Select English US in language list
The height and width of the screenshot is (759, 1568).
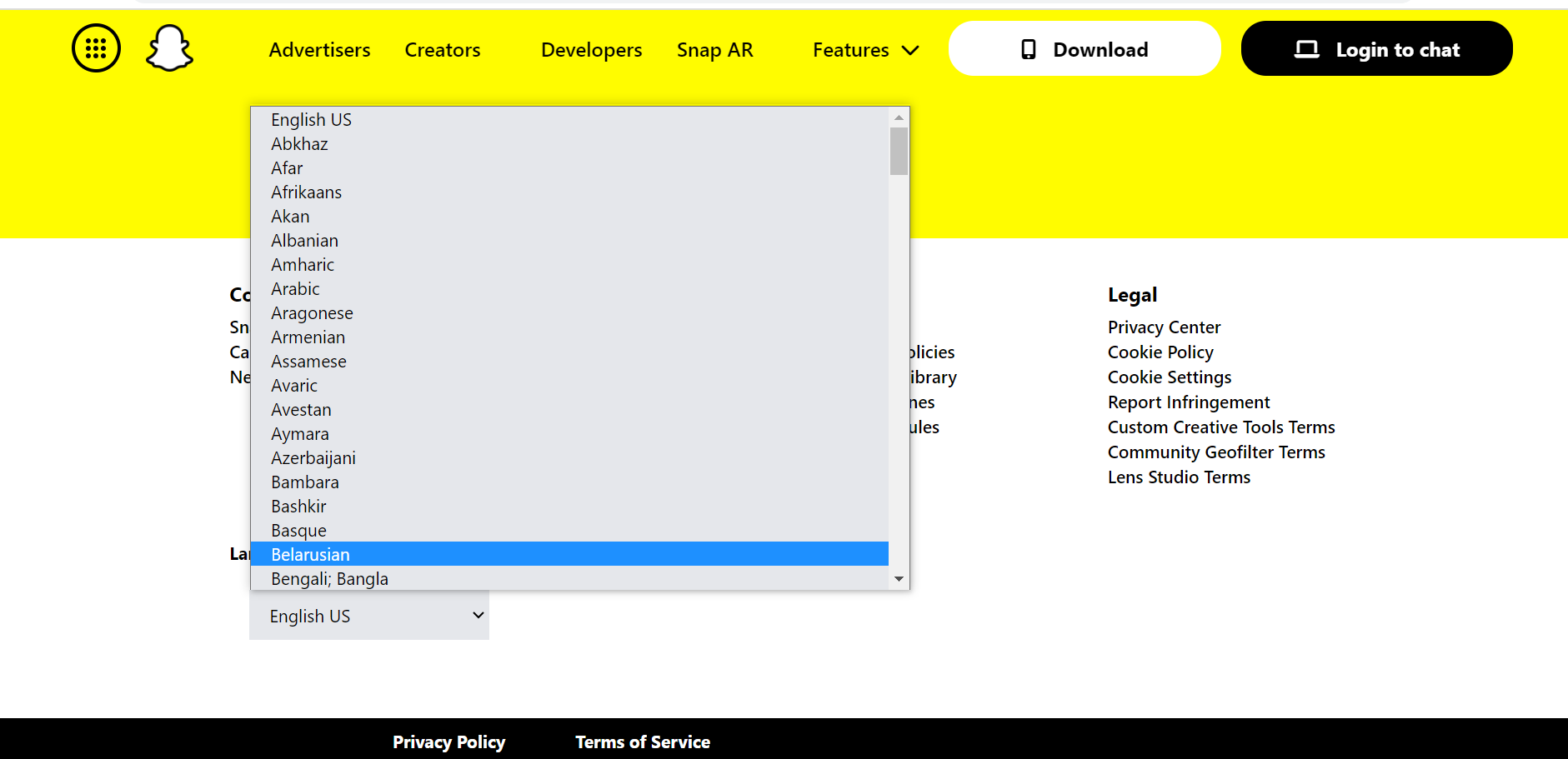569,119
